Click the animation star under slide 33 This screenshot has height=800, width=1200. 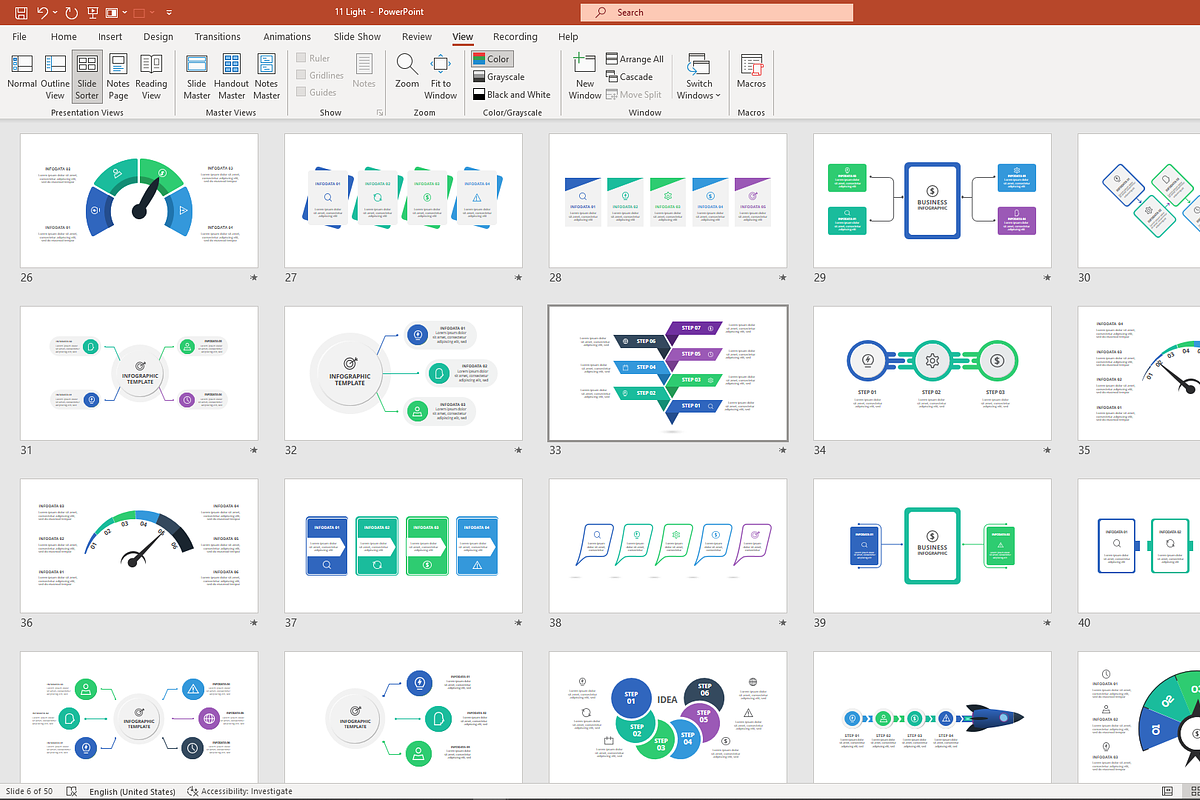(x=781, y=451)
